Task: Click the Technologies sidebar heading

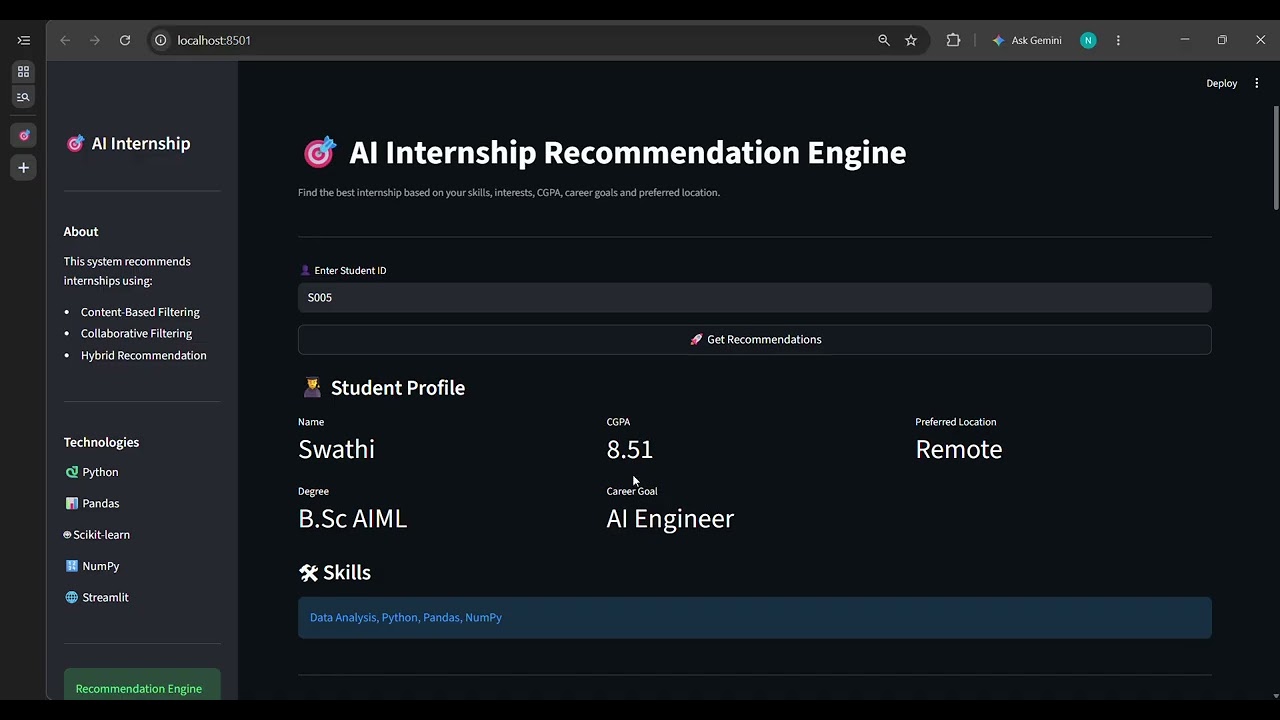Action: click(101, 442)
